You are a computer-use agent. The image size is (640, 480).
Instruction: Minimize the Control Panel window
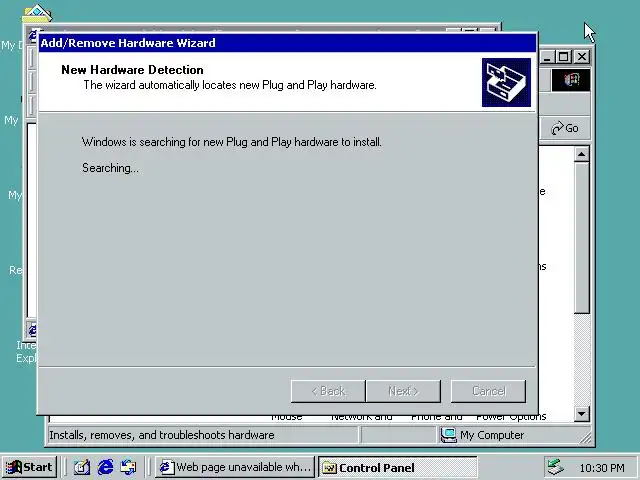point(547,57)
